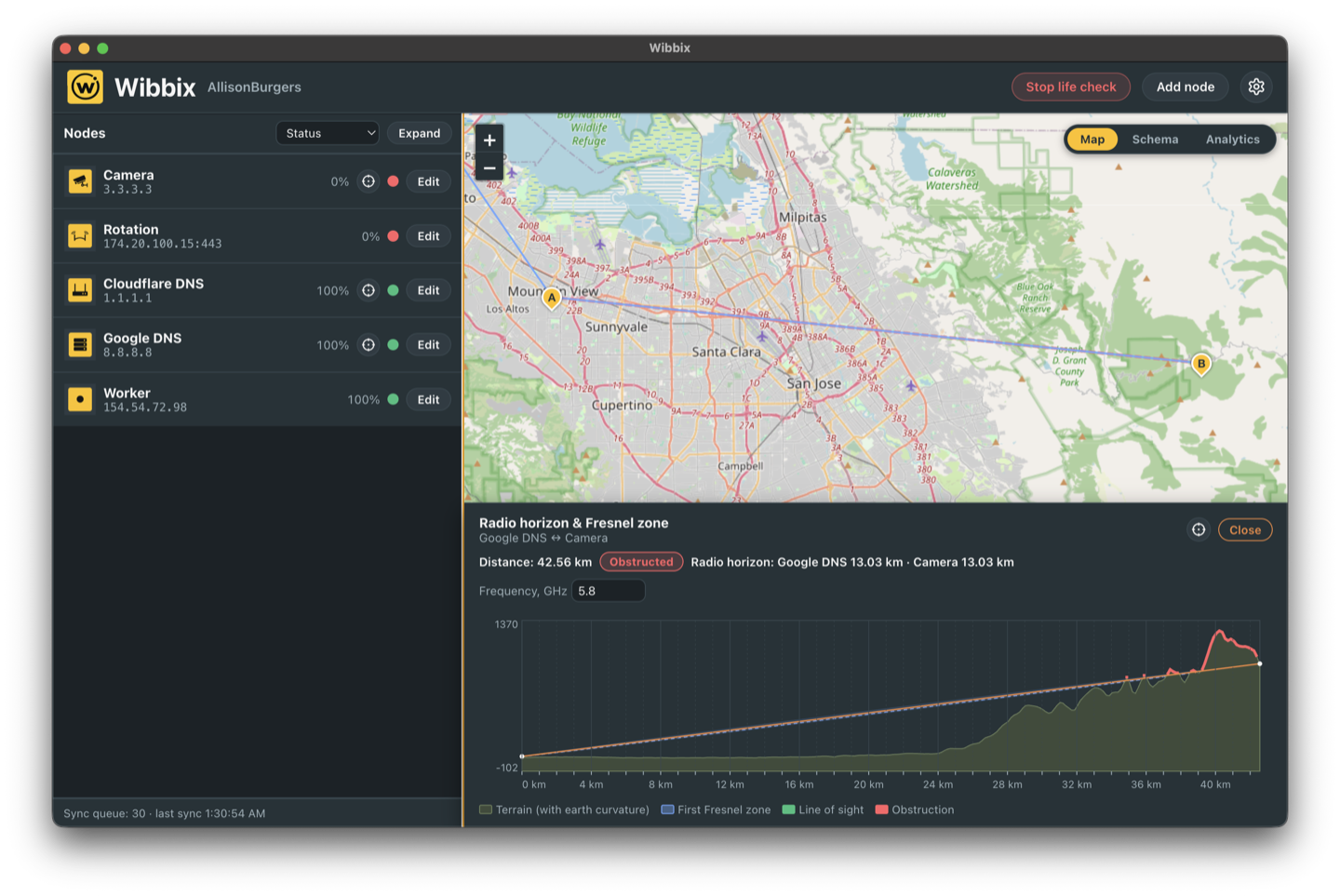Image resolution: width=1340 pixels, height=896 pixels.
Task: Click Google DNS green status dot
Action: pos(393,345)
